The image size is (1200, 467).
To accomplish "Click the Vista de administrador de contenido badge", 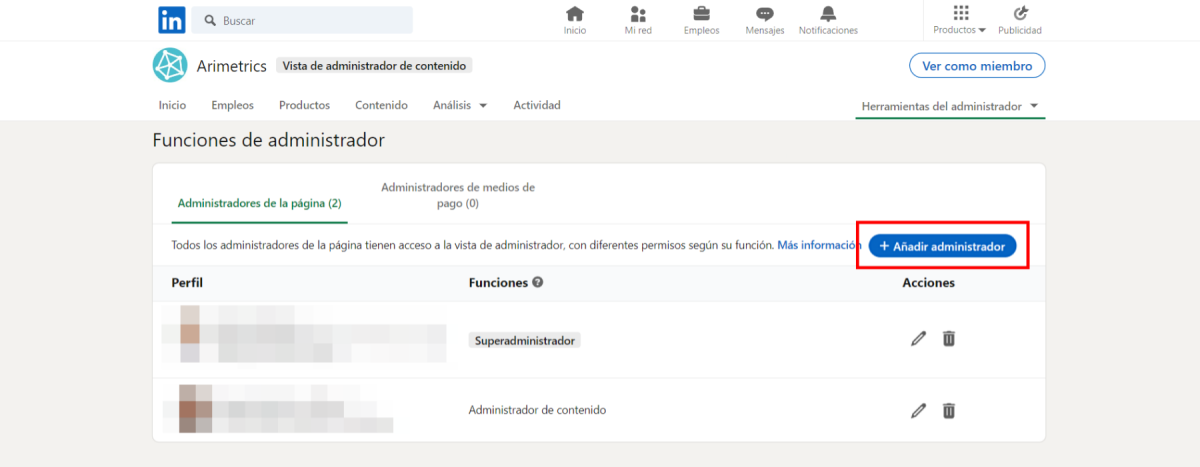I will [x=375, y=66].
